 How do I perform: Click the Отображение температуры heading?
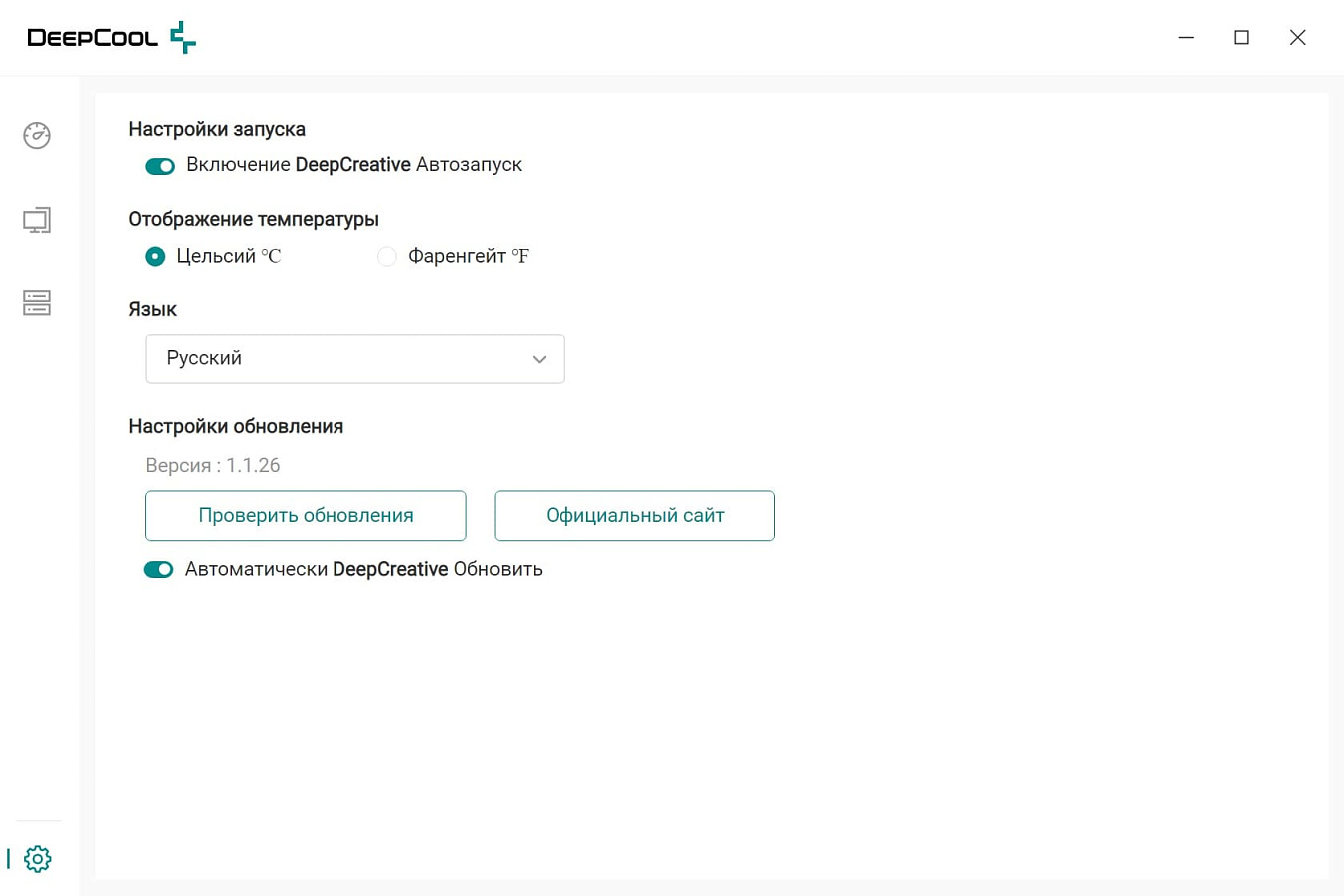254,219
